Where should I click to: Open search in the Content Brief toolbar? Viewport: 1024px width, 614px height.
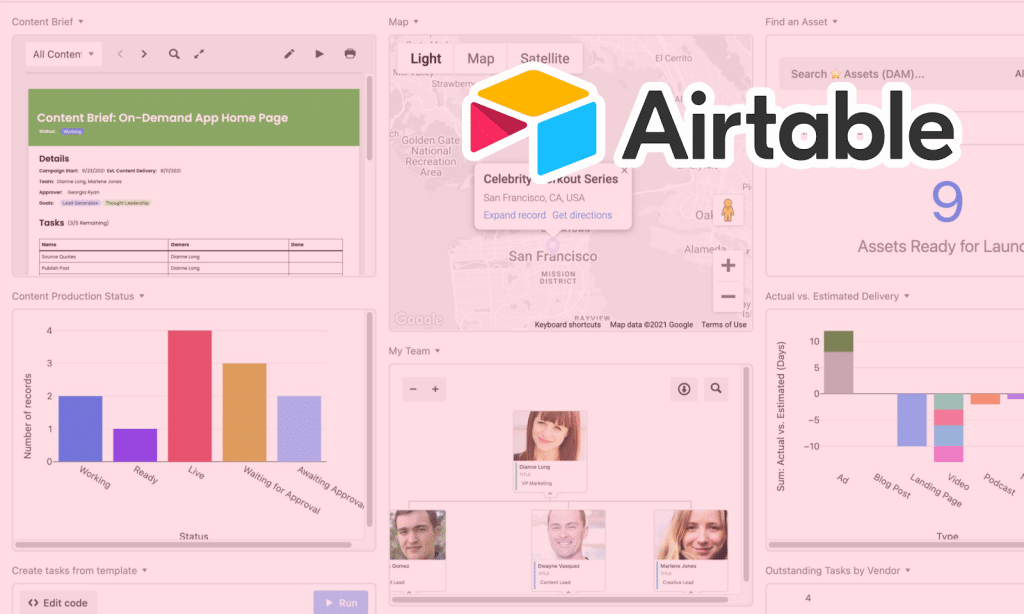174,54
